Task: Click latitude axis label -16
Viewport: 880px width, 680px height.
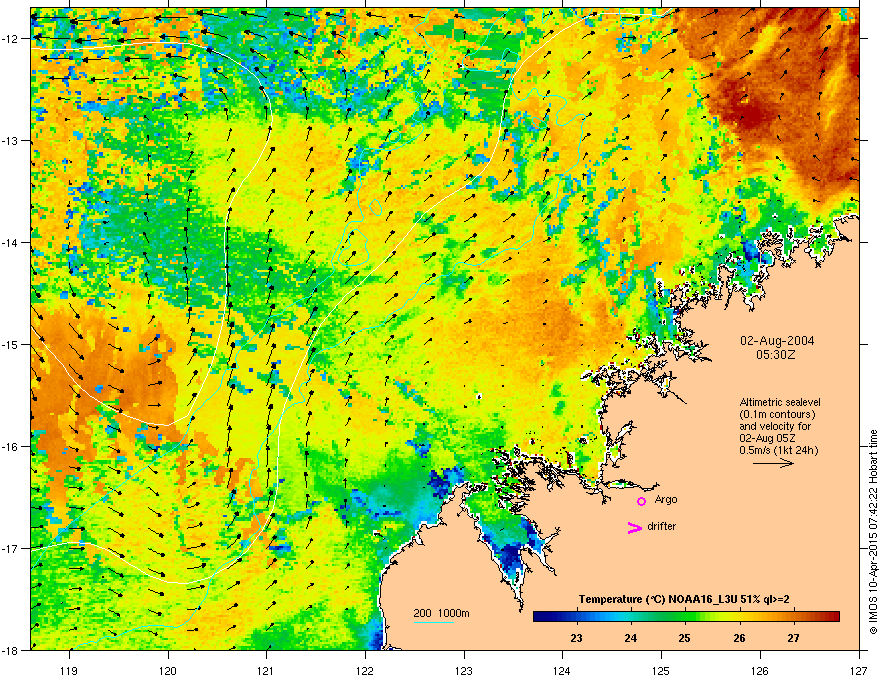Action: click(11, 447)
